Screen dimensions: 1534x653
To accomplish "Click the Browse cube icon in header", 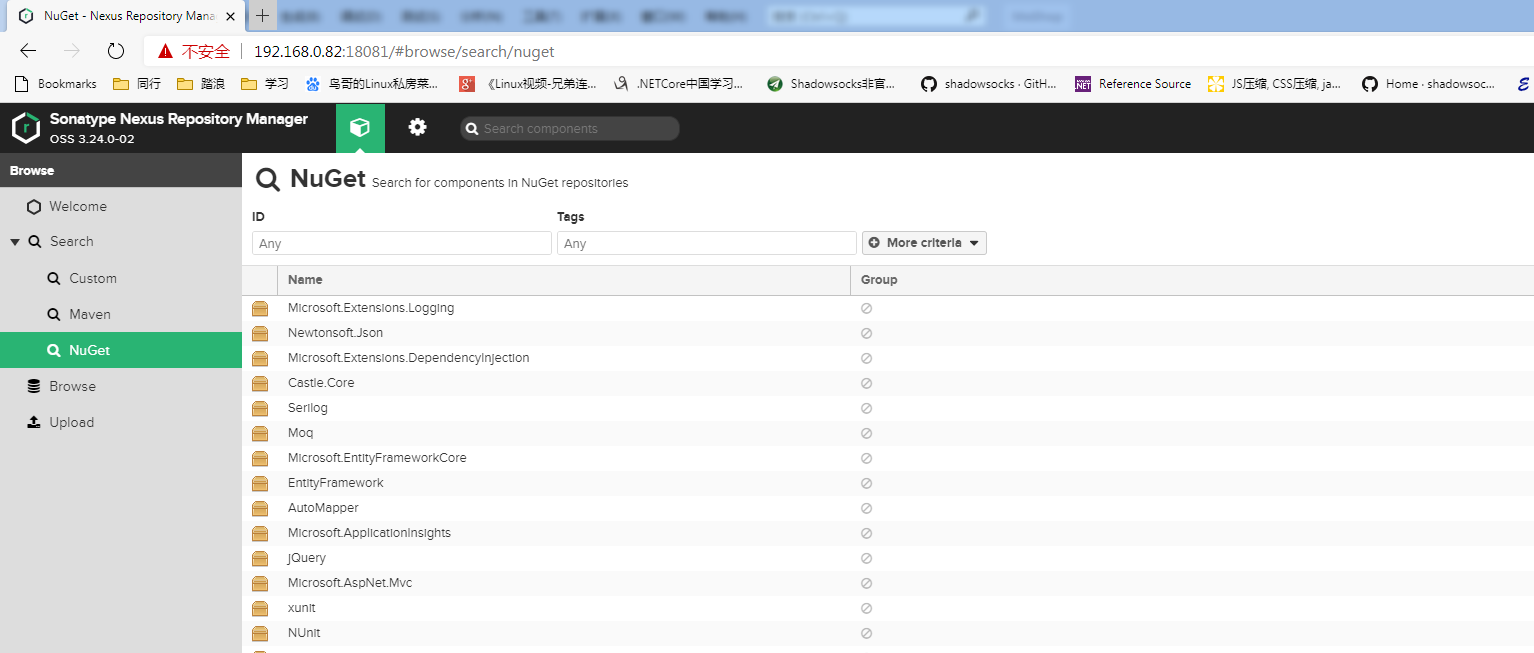I will coord(360,128).
